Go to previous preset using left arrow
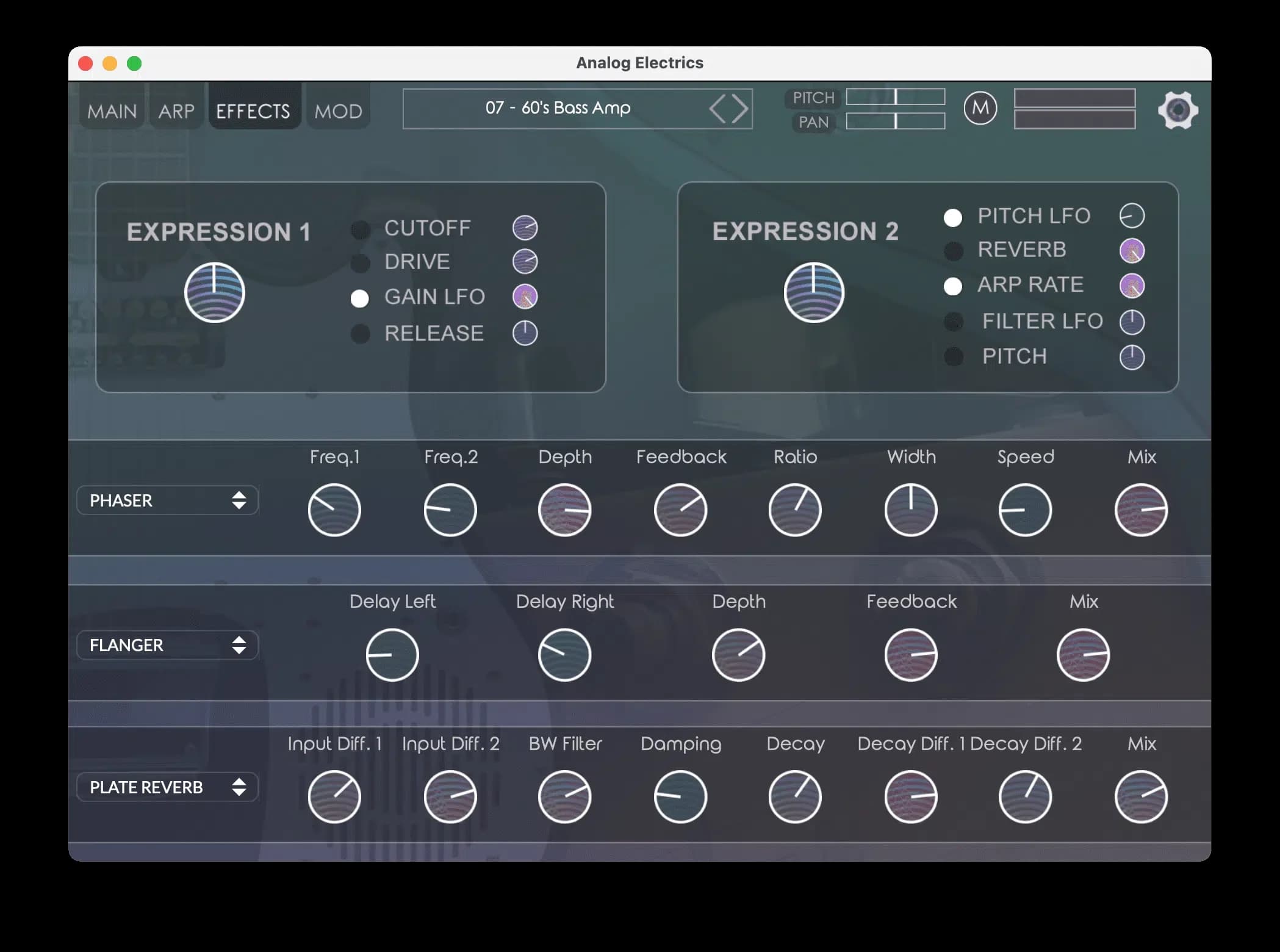 (x=717, y=109)
